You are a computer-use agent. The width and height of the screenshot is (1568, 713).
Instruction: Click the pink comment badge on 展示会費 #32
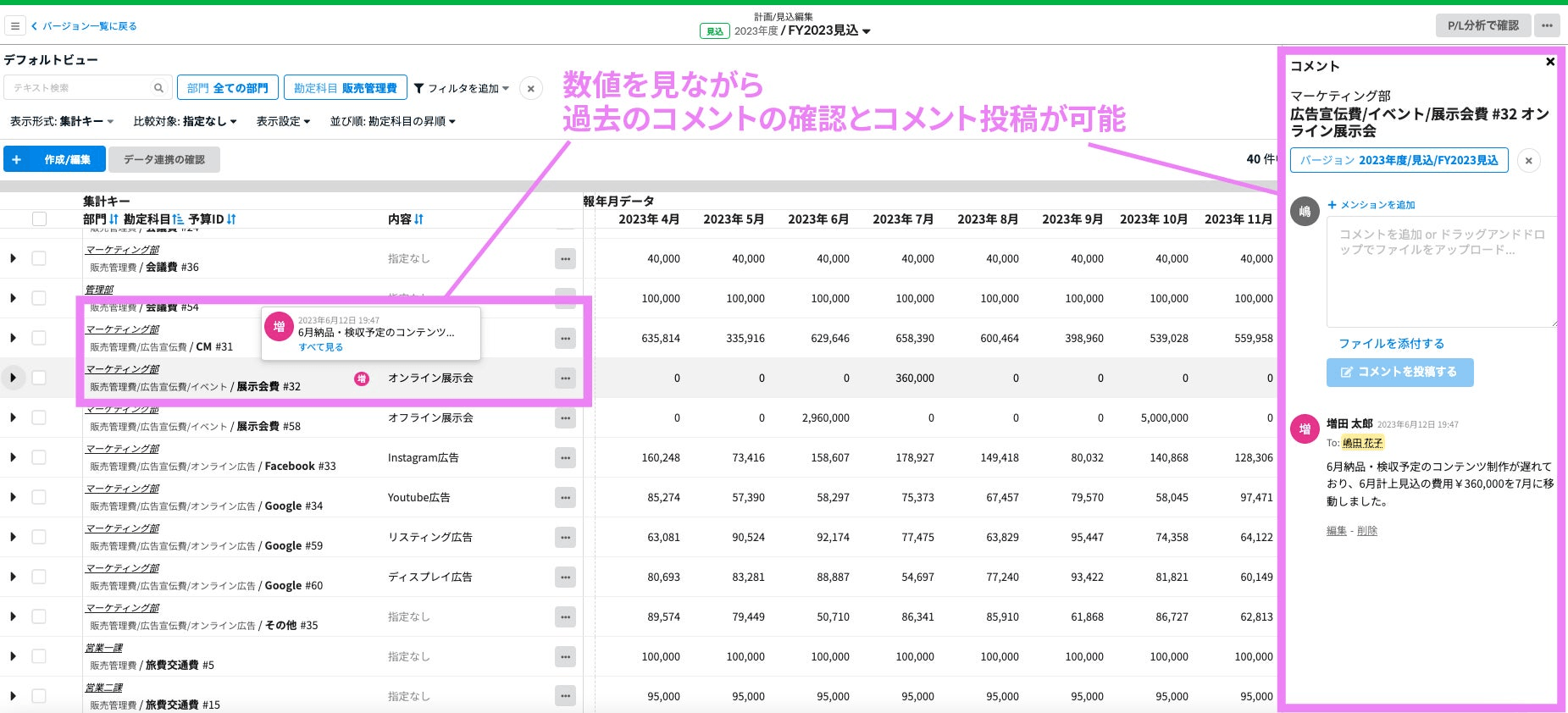[362, 379]
